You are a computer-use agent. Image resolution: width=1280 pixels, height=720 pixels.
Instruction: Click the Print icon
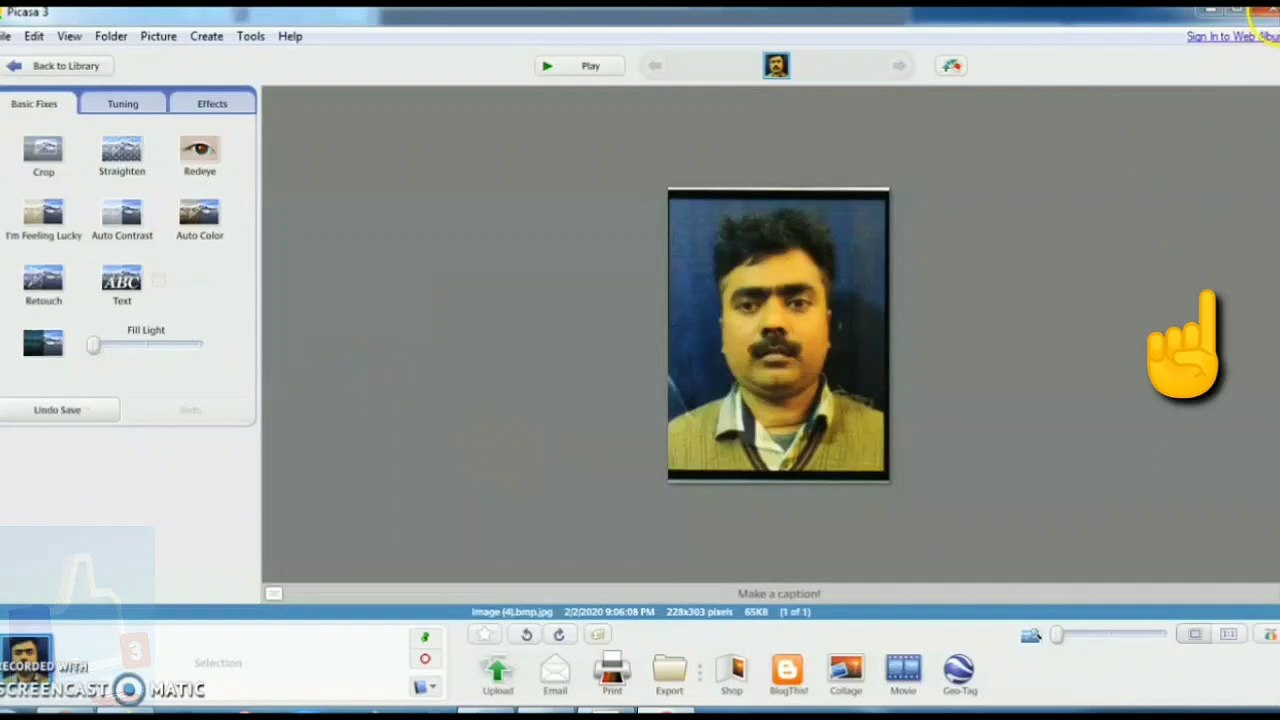click(612, 670)
